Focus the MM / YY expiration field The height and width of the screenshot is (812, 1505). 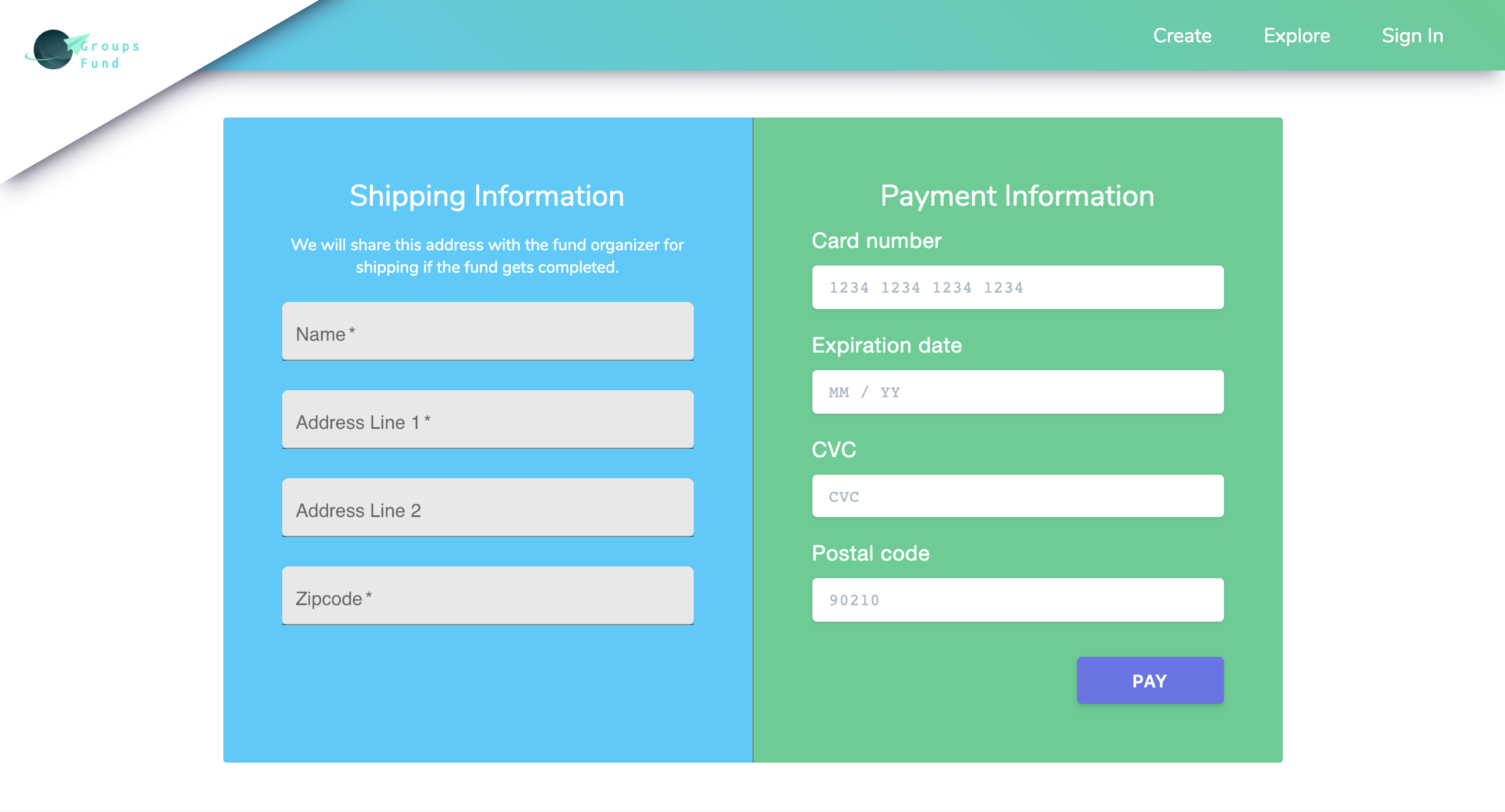tap(1017, 392)
